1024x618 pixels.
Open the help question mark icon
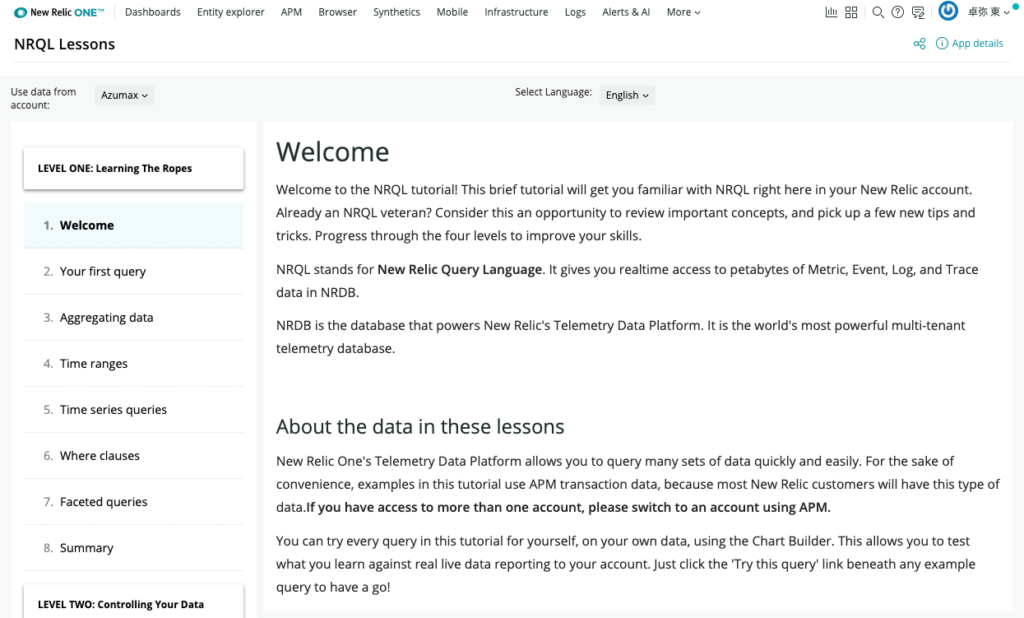pyautogui.click(x=898, y=12)
